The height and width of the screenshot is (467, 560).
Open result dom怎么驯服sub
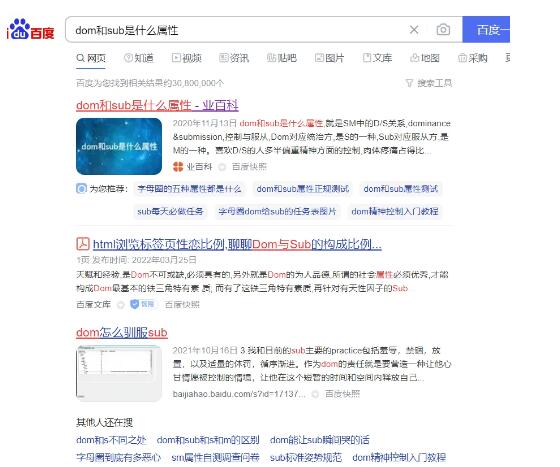[x=122, y=332]
